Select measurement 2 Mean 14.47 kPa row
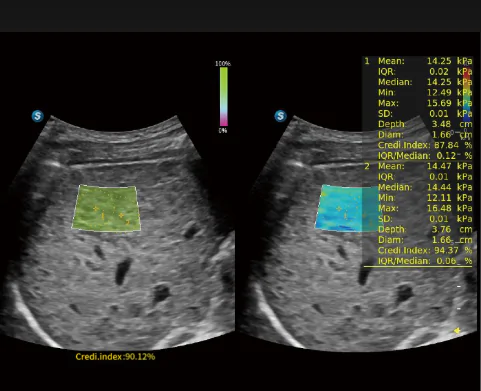This screenshot has width=481, height=391. [x=419, y=166]
